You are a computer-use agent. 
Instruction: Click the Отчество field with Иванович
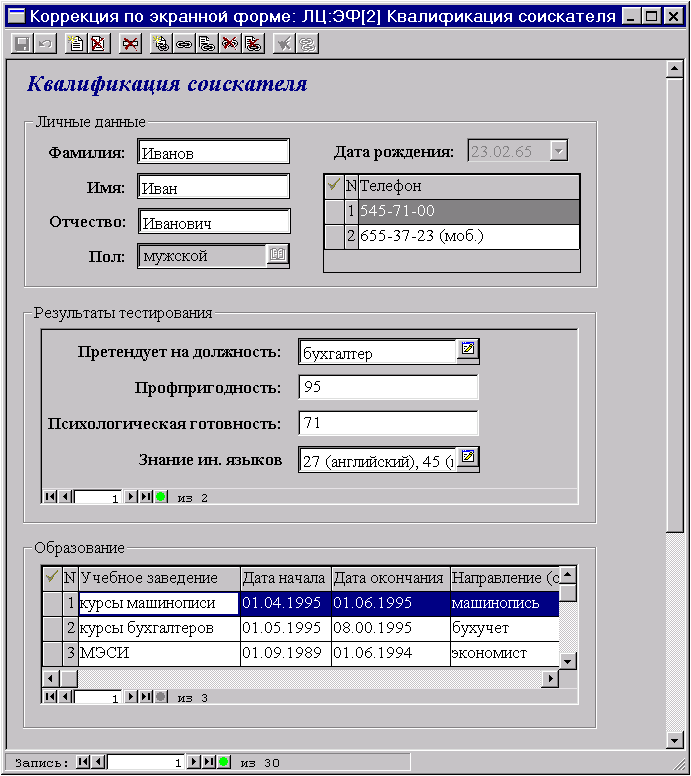pyautogui.click(x=214, y=222)
